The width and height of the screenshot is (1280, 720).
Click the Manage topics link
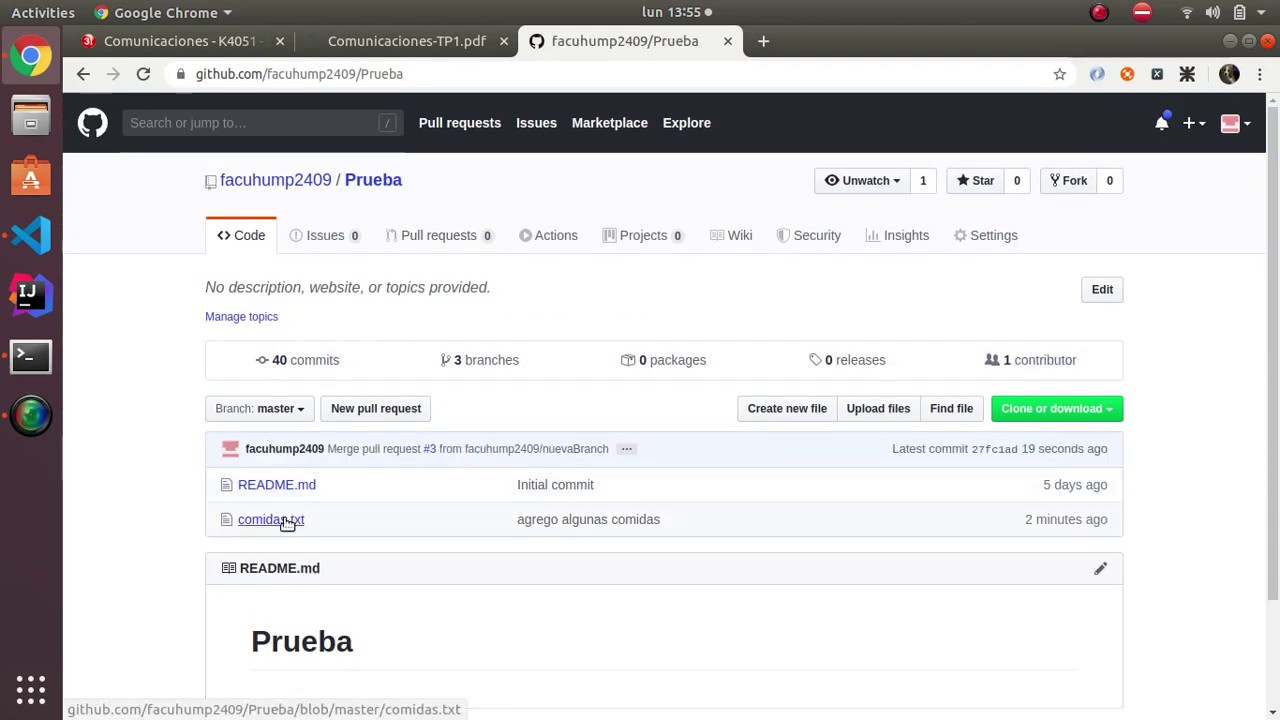[x=241, y=317]
